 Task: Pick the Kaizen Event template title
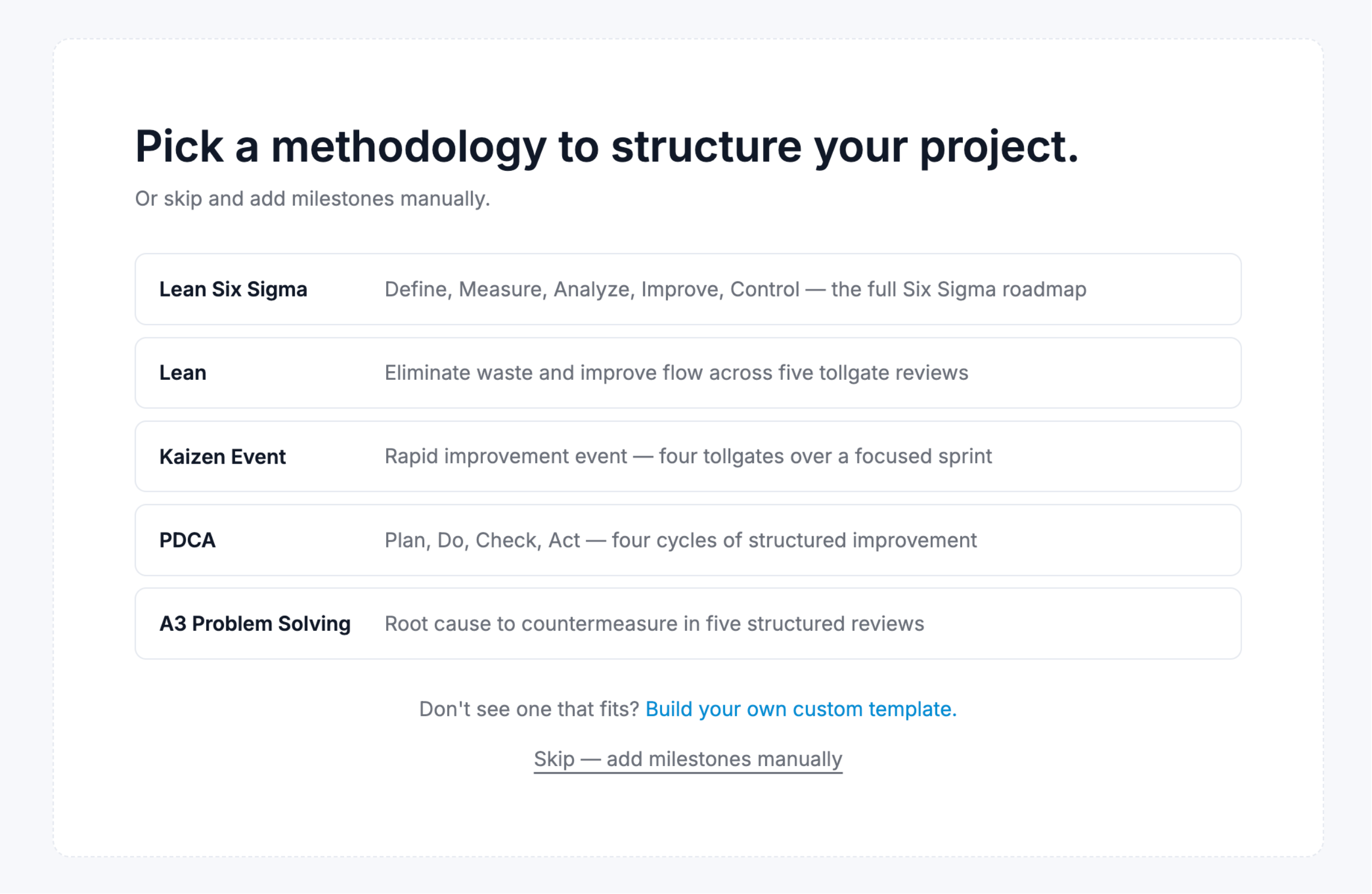click(x=222, y=456)
